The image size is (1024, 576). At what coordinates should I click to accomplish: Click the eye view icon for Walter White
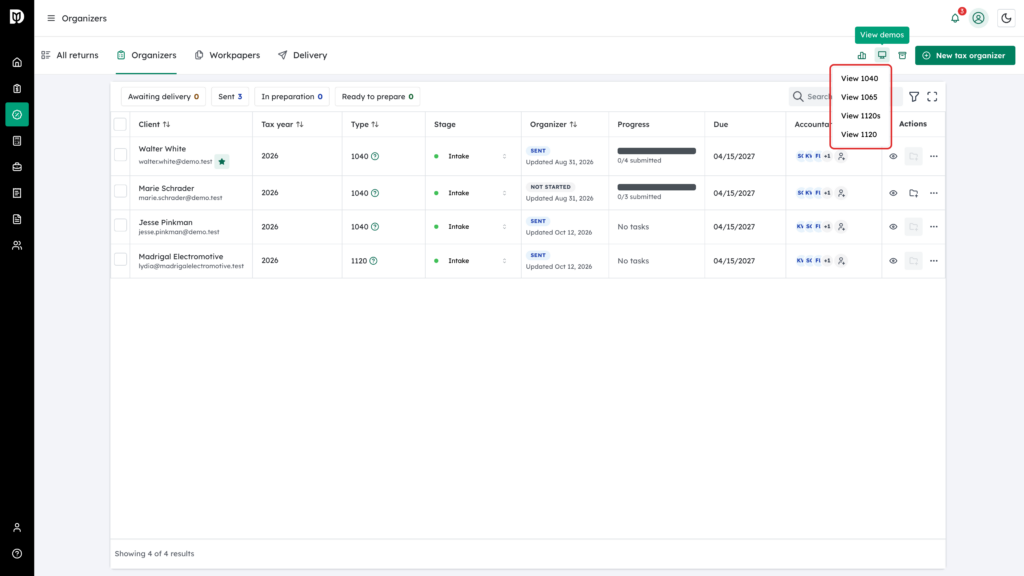[x=893, y=156]
